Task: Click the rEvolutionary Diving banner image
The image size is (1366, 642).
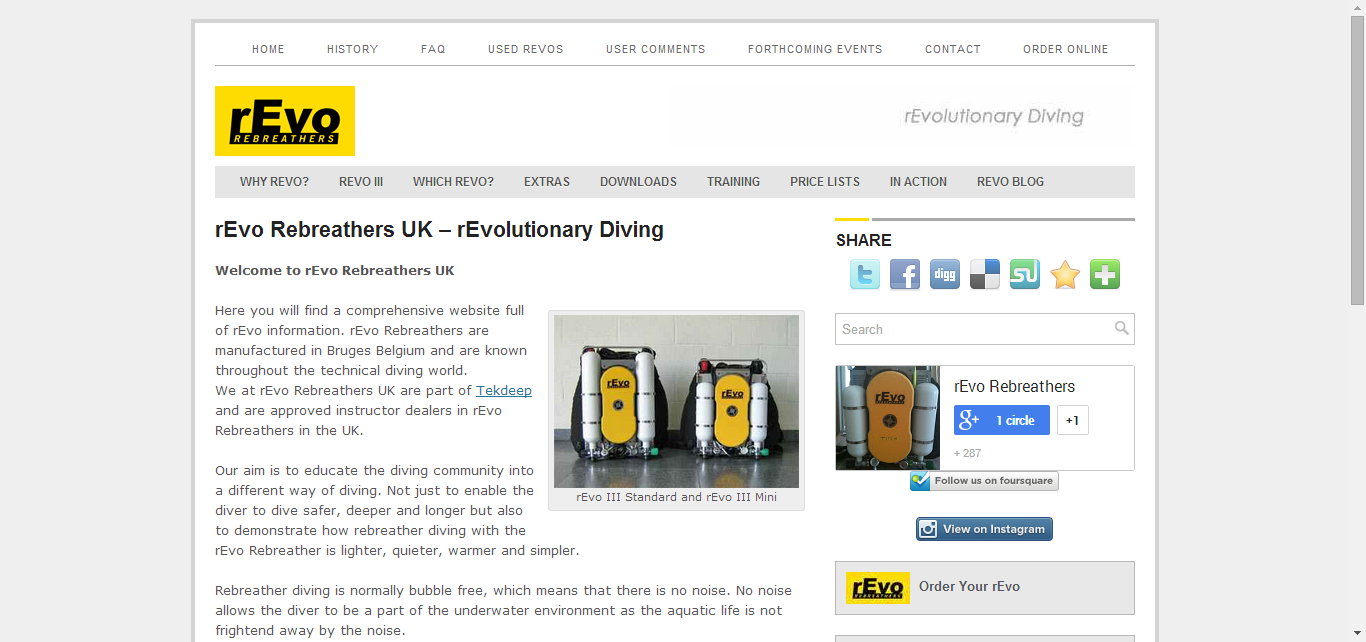Action: click(x=901, y=116)
